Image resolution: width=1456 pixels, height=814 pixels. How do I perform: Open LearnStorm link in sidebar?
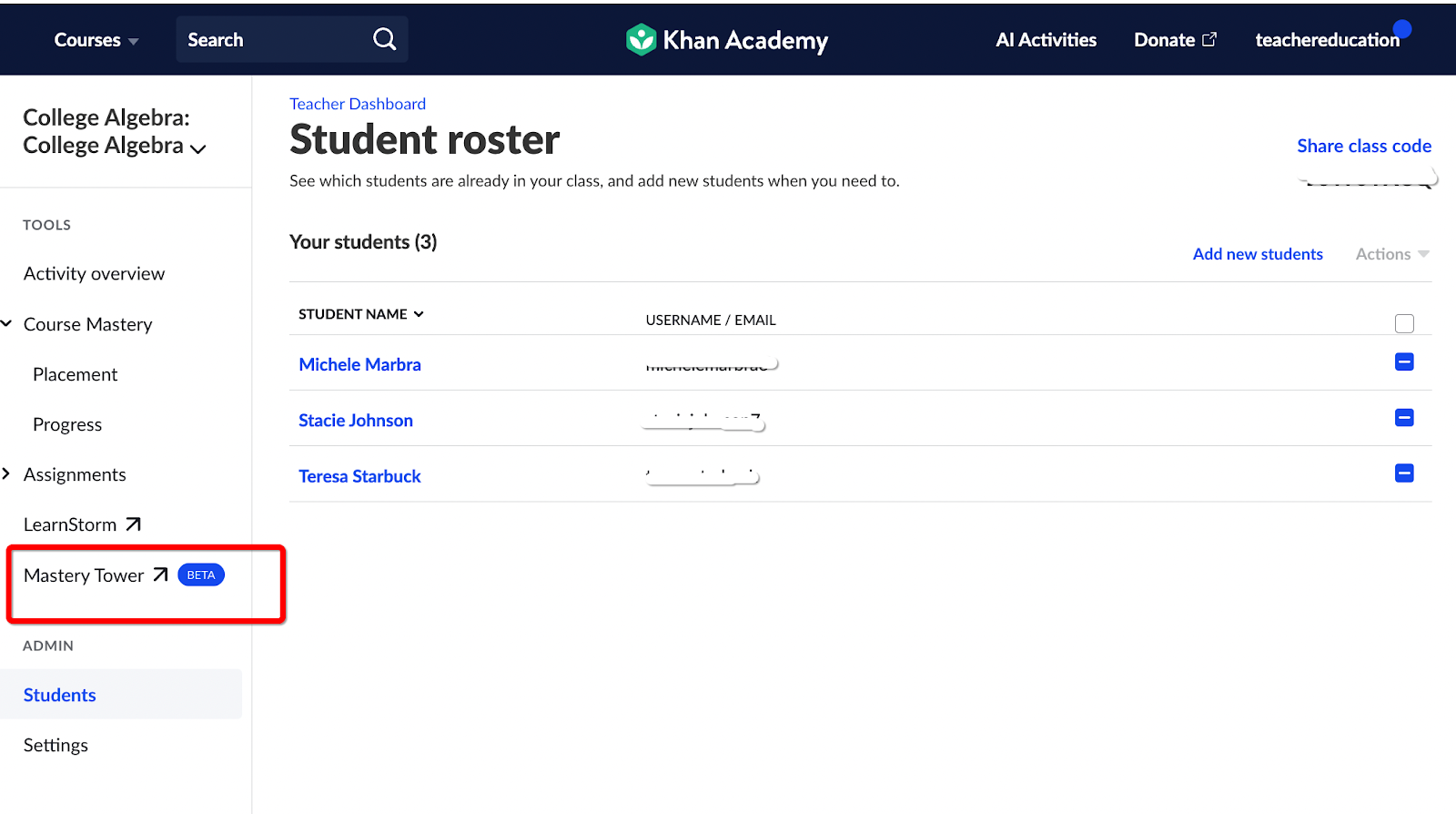70,524
